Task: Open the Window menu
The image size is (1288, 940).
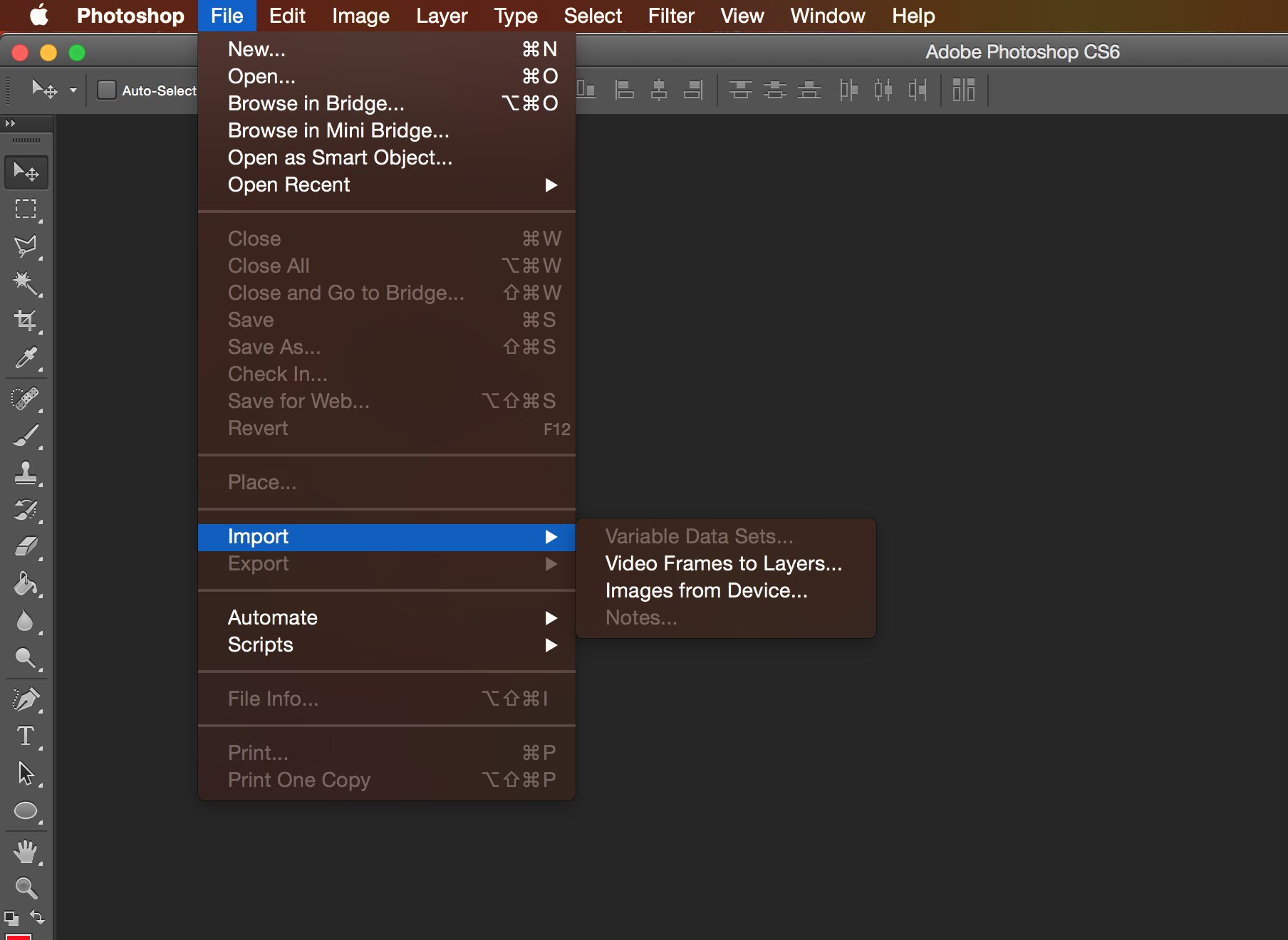Action: coord(828,16)
